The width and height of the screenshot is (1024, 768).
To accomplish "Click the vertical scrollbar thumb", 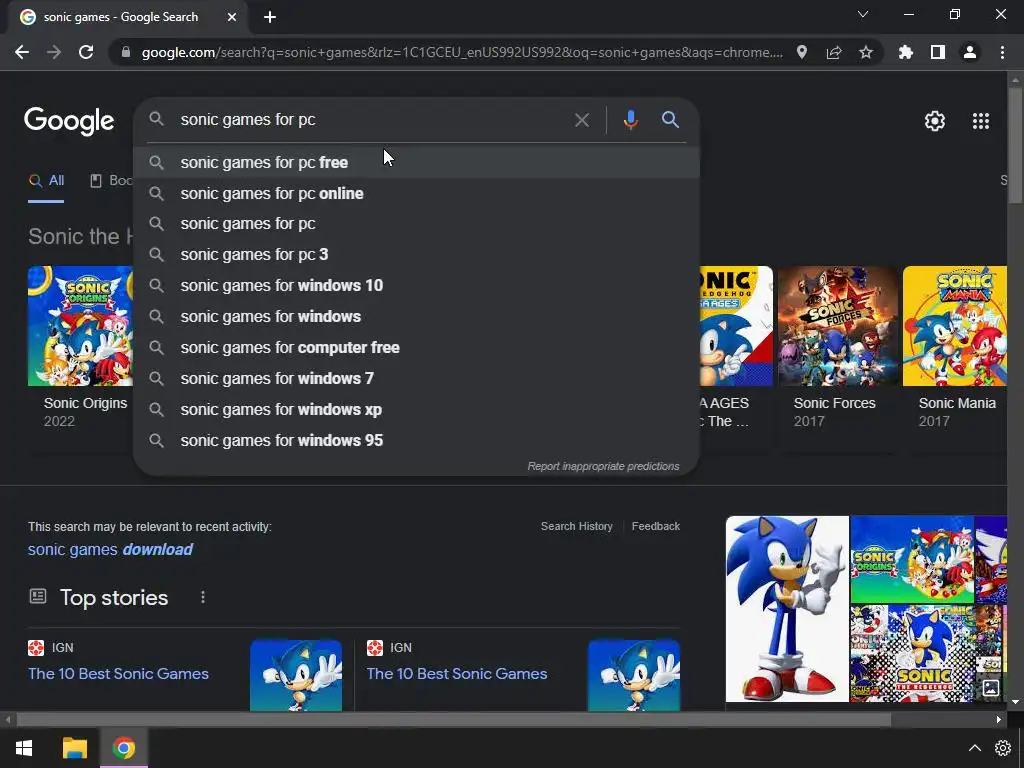I will tap(1015, 146).
